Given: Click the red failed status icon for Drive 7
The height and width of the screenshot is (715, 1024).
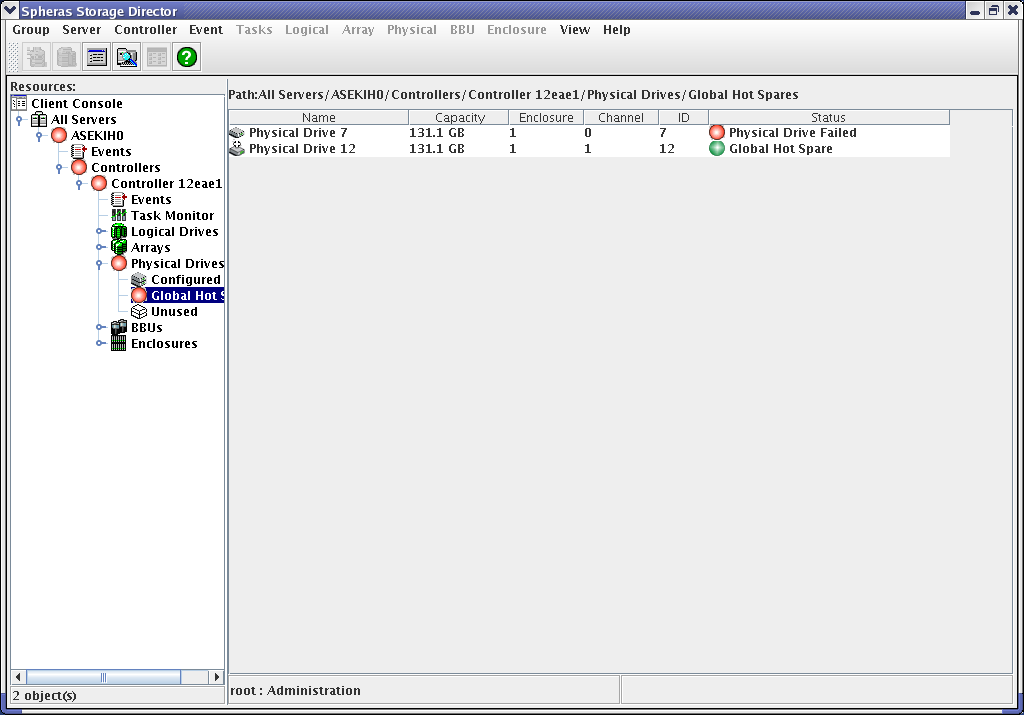Looking at the screenshot, I should [717, 133].
